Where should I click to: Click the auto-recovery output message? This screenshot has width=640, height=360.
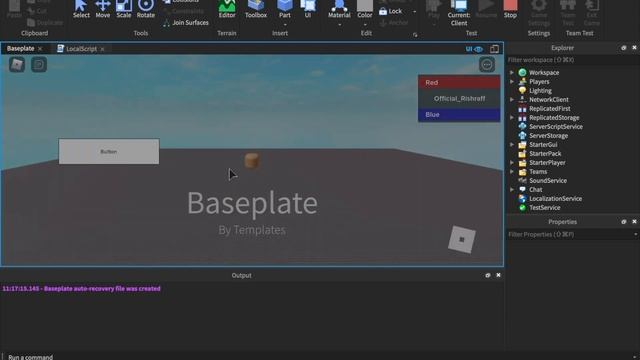click(81, 289)
